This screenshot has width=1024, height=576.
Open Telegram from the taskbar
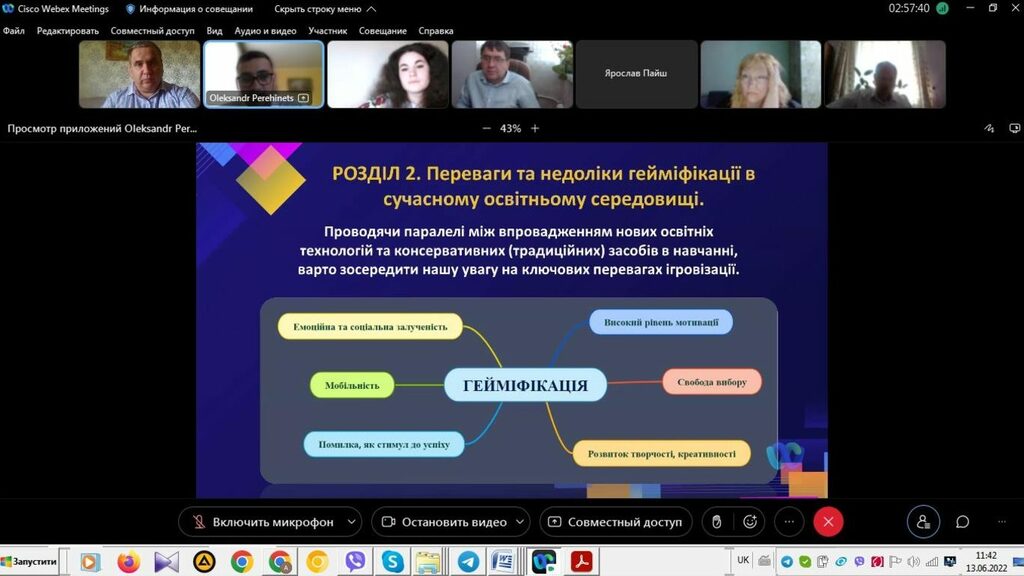click(x=467, y=562)
